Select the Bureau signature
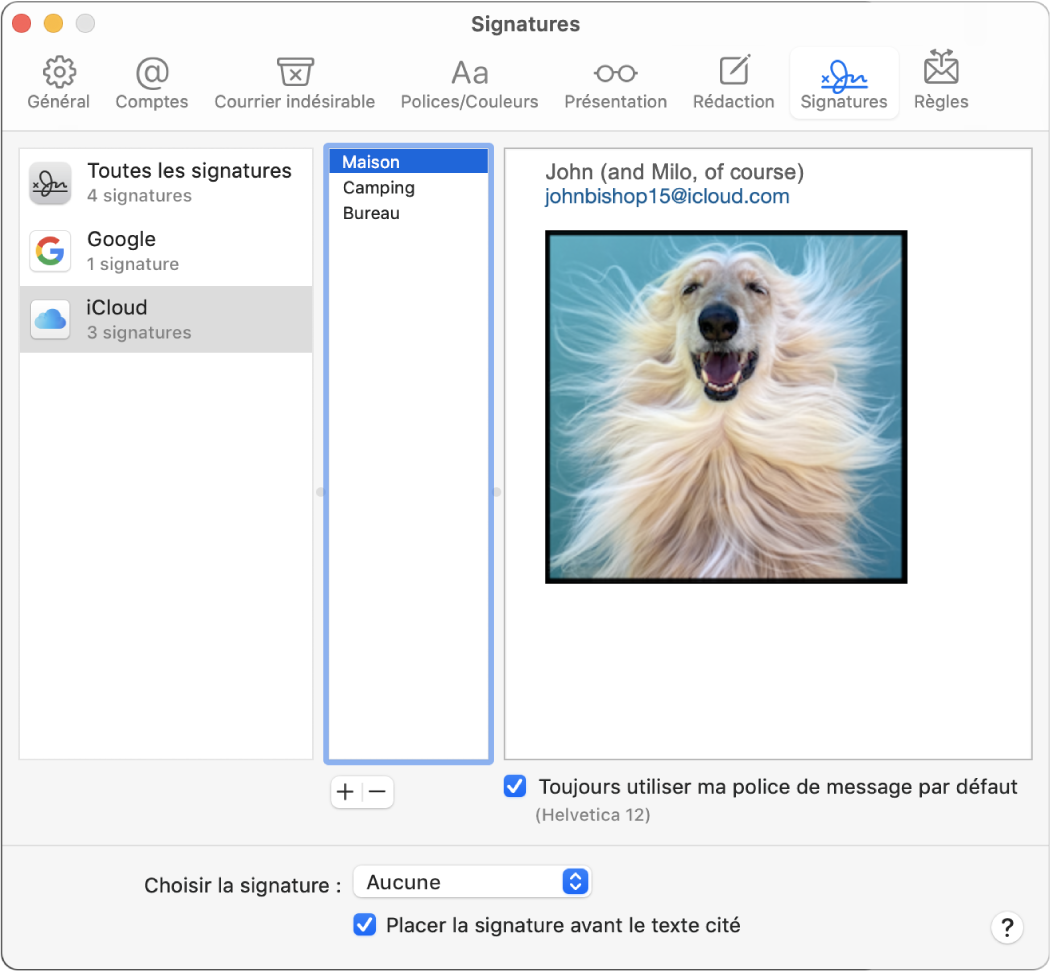Image resolution: width=1051 pixels, height=971 pixels. click(x=372, y=213)
